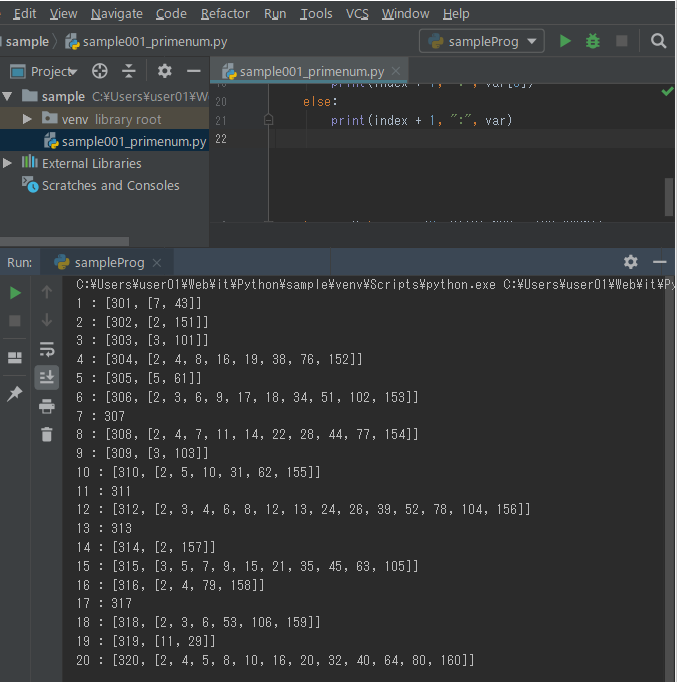Viewport: 677px width, 682px height.
Task: Click the locate file crosshair icon in Project panel
Action: coord(99,71)
